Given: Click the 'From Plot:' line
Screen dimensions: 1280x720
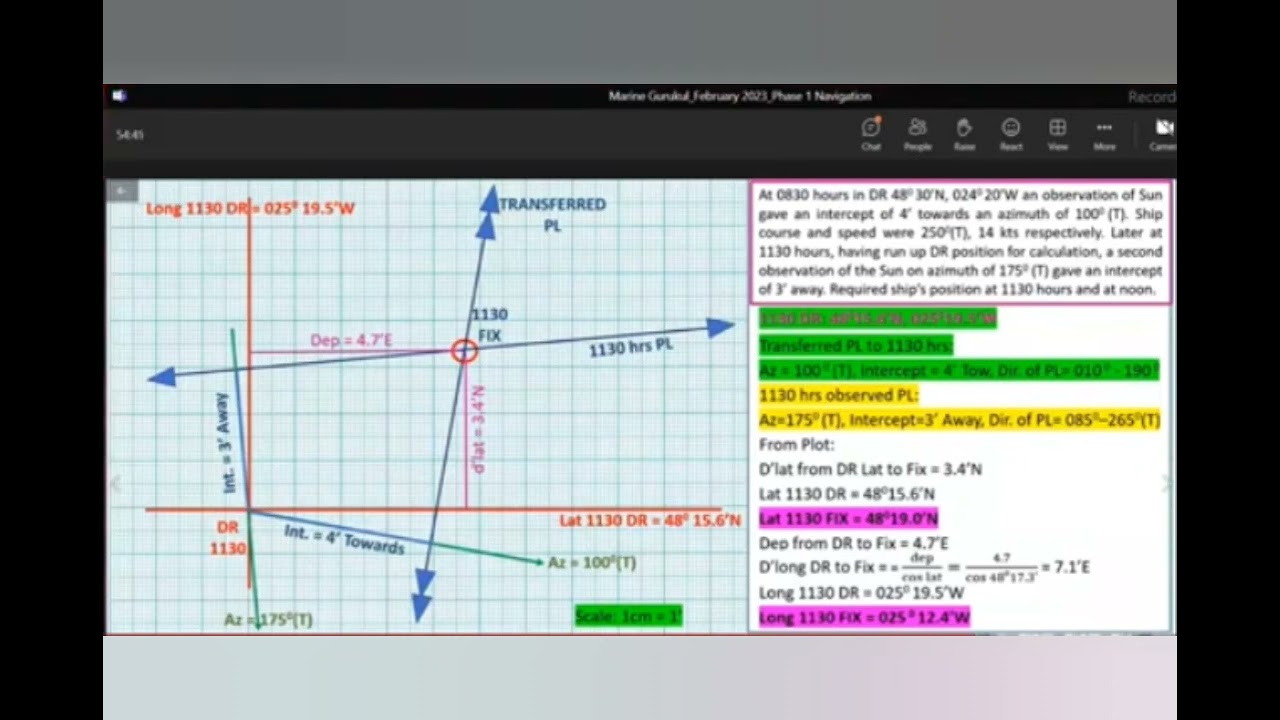Looking at the screenshot, I should click(796, 444).
